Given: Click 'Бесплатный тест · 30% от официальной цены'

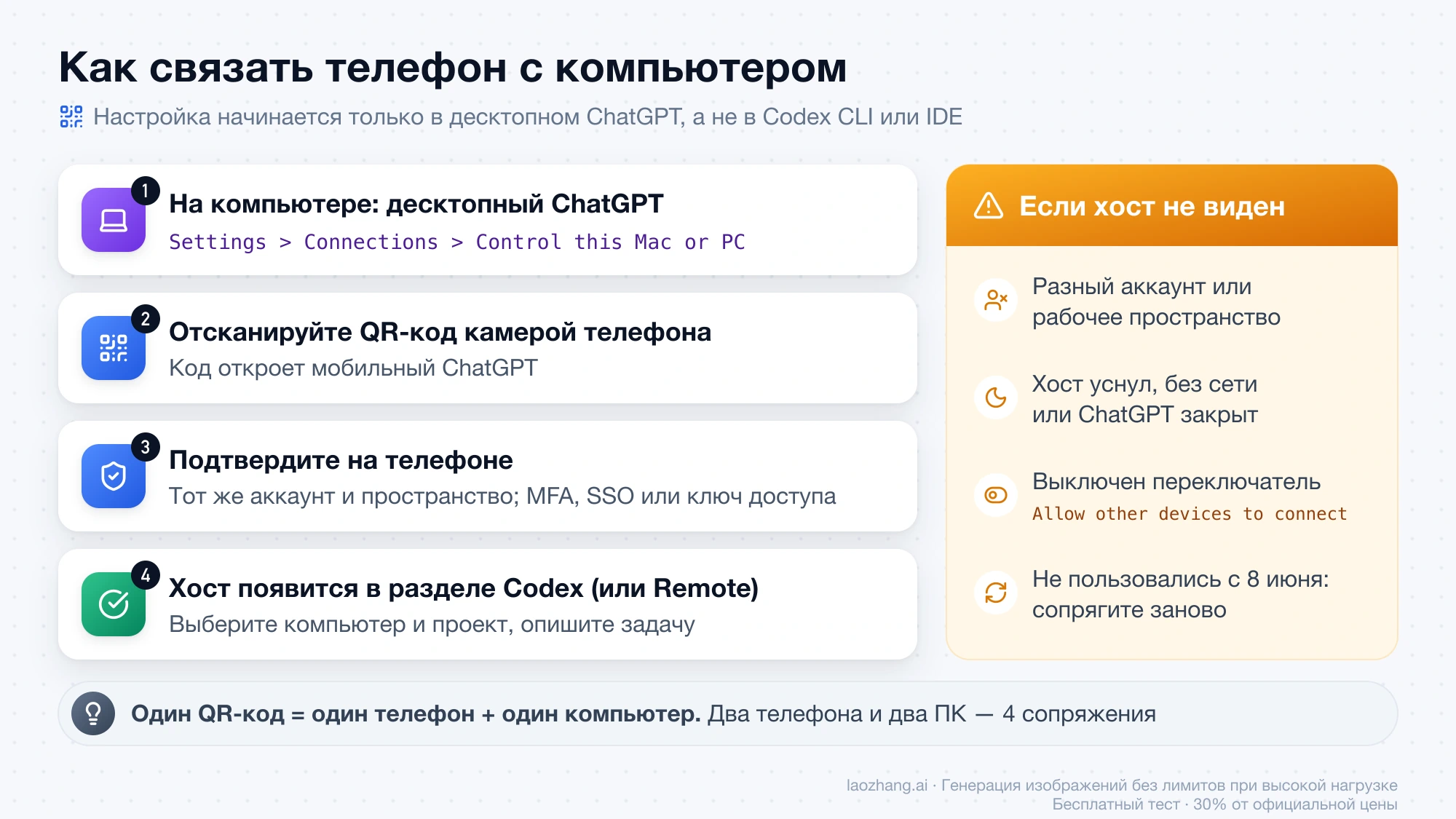Looking at the screenshot, I should click(1224, 804).
